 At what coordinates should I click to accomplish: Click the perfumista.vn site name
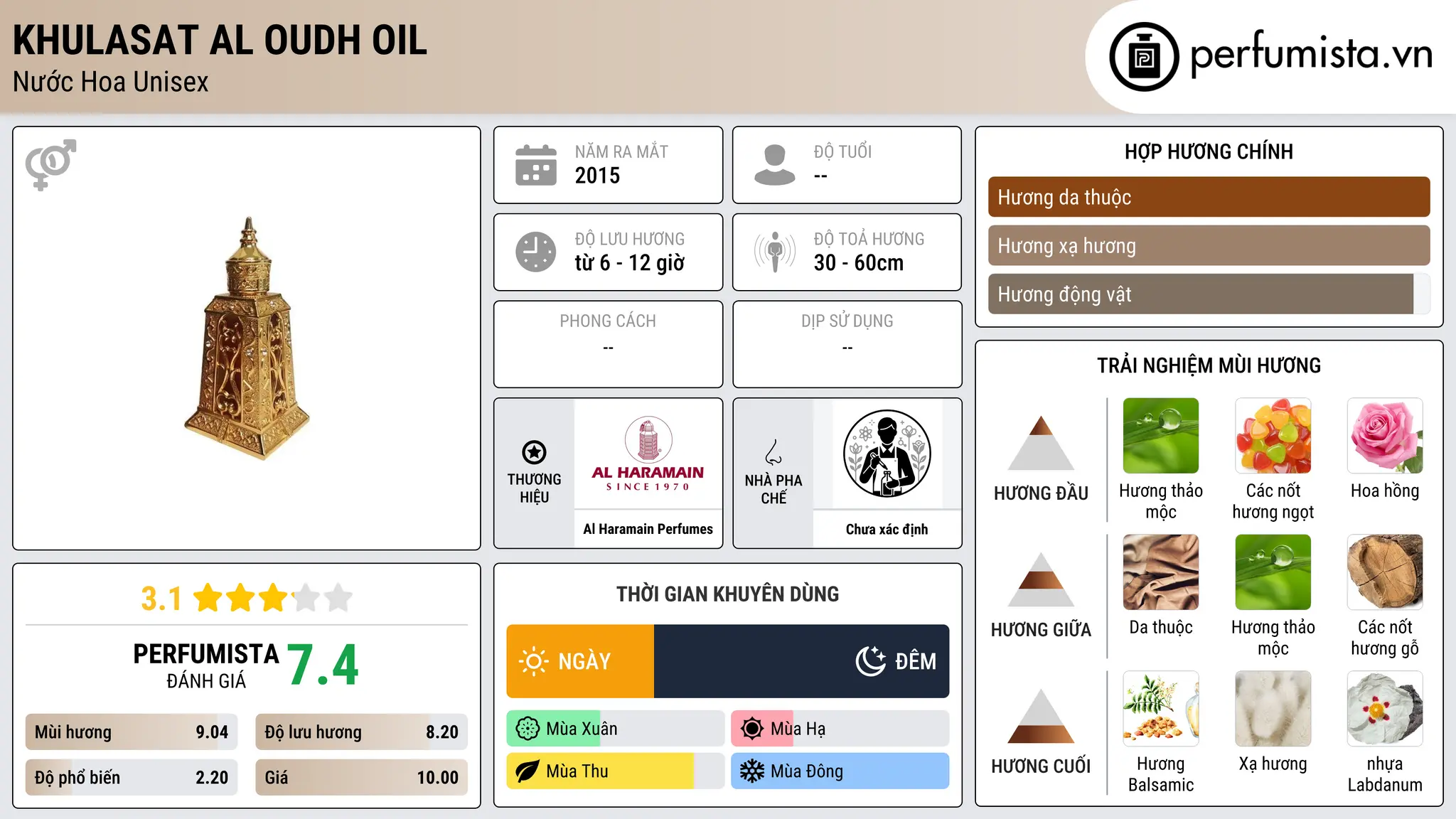pyautogui.click(x=1311, y=54)
